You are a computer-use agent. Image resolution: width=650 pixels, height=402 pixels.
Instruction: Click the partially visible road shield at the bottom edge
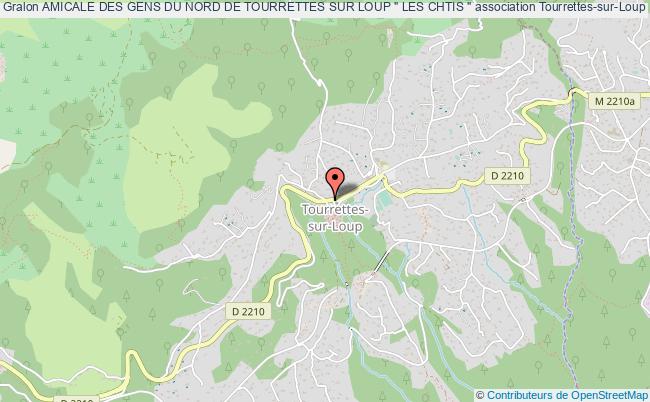pyautogui.click(x=77, y=400)
